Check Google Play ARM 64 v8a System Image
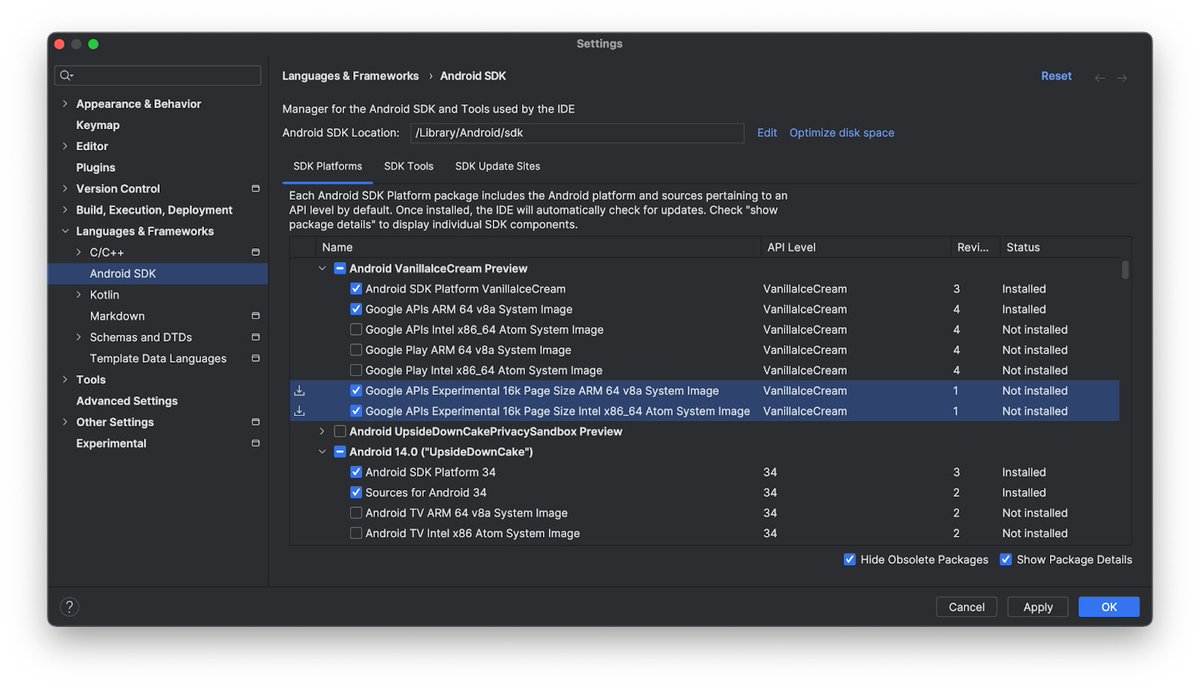The width and height of the screenshot is (1200, 689). tap(356, 350)
